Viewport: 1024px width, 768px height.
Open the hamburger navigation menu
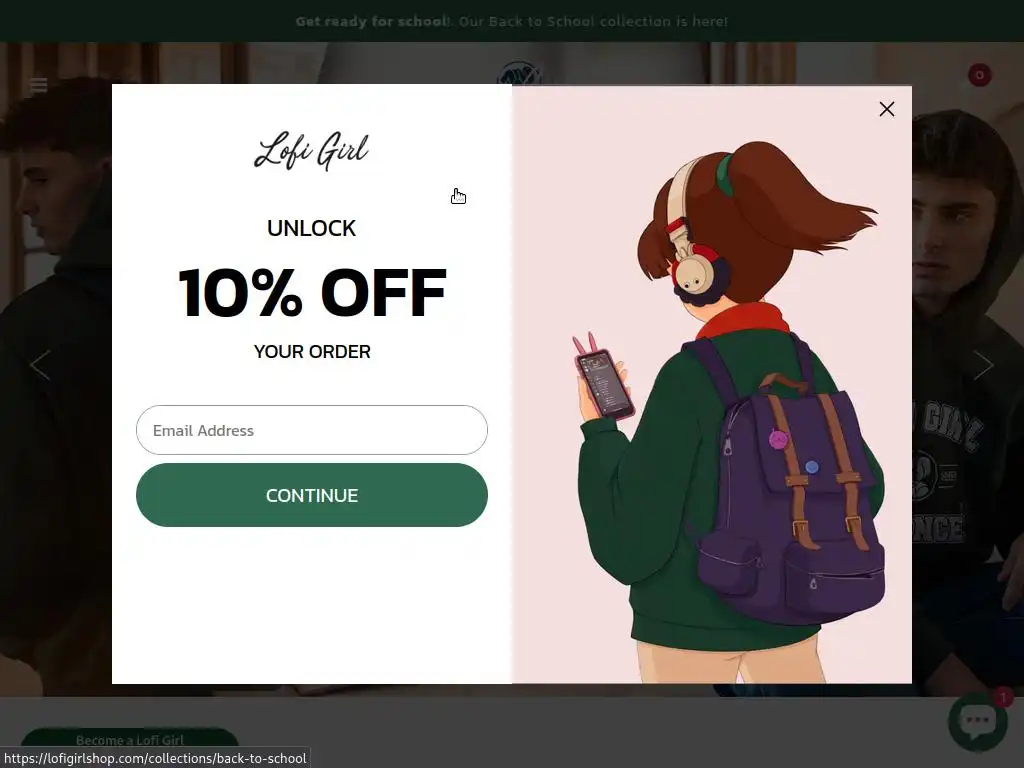pyautogui.click(x=39, y=85)
